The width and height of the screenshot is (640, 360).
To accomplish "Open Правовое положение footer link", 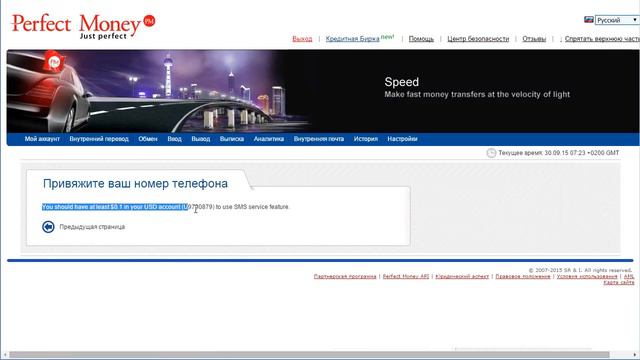I will pyautogui.click(x=523, y=276).
